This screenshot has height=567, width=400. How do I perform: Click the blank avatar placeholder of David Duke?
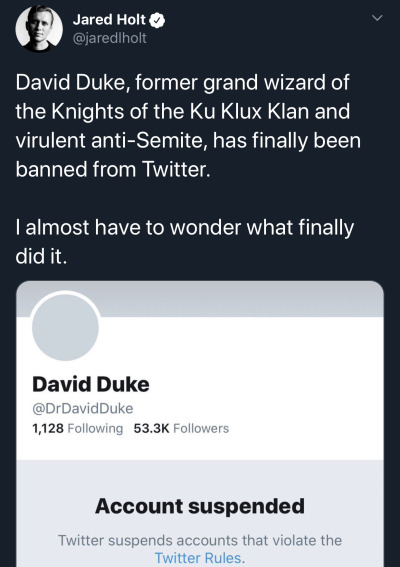click(x=65, y=327)
